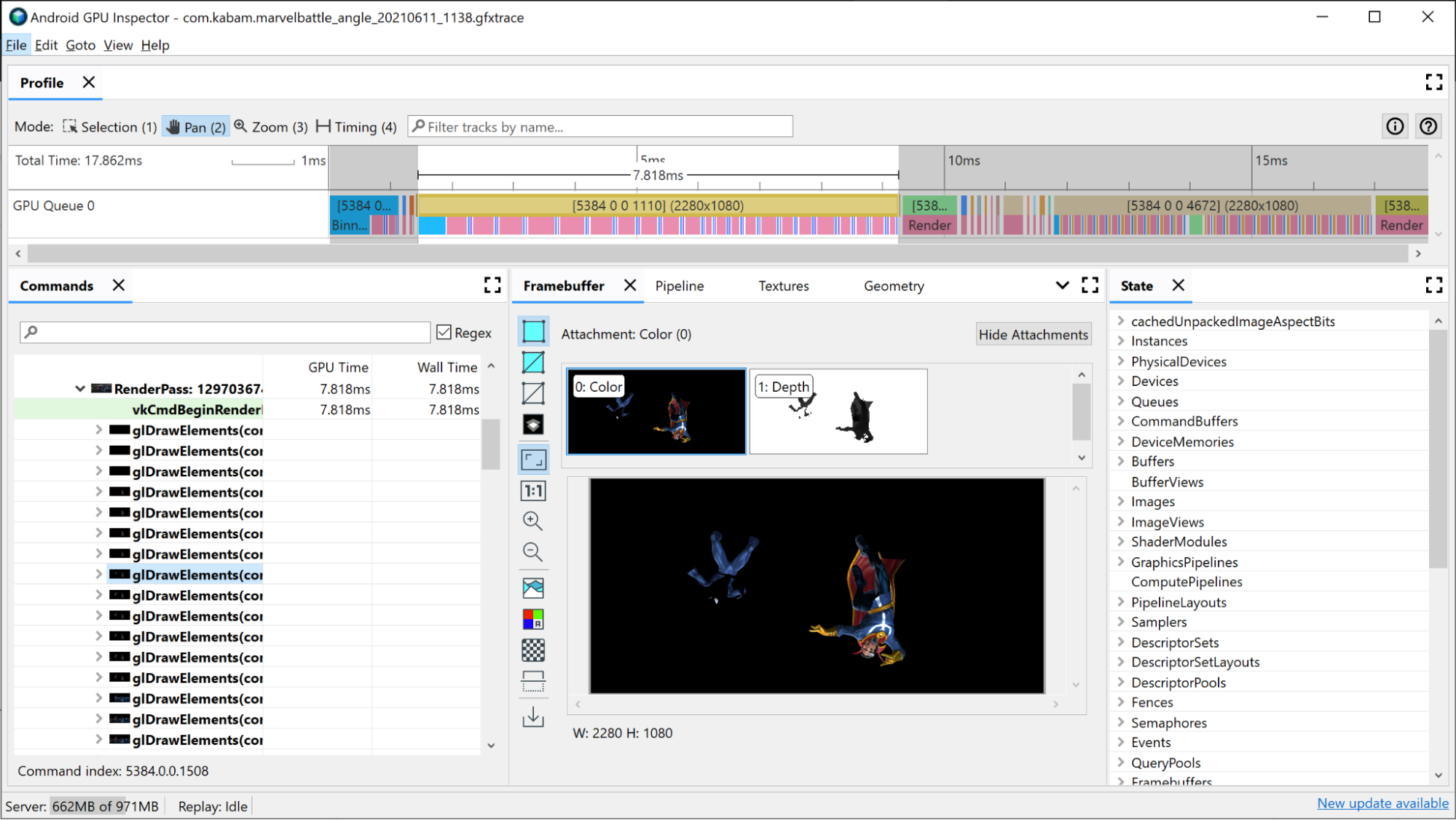Expand the Buffers state tree item
The image size is (1456, 820).
pyautogui.click(x=1120, y=461)
